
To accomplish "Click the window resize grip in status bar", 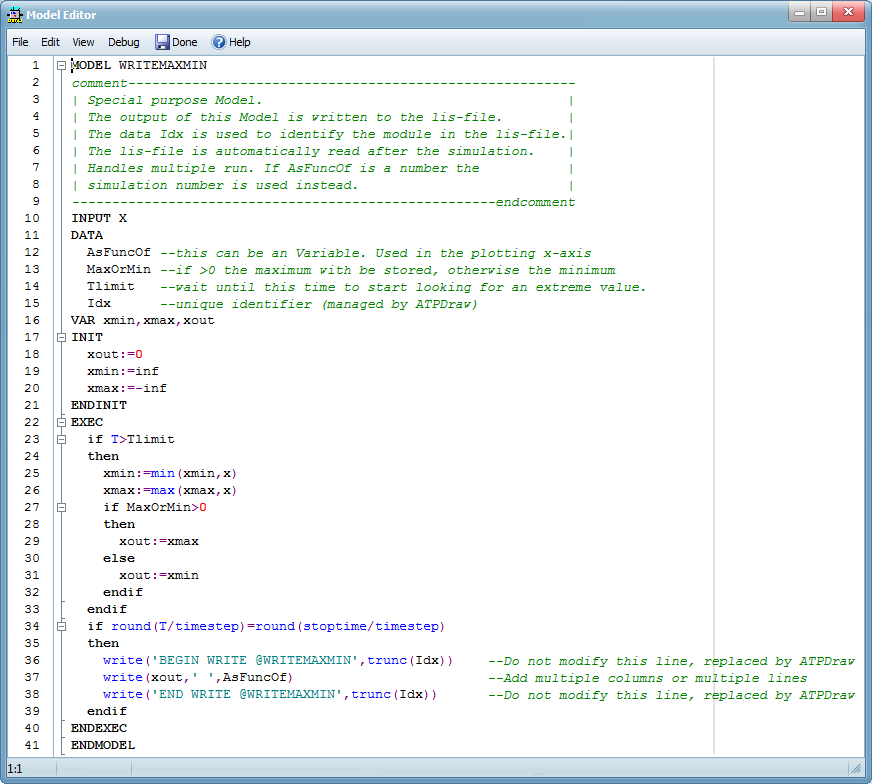I will pos(855,768).
